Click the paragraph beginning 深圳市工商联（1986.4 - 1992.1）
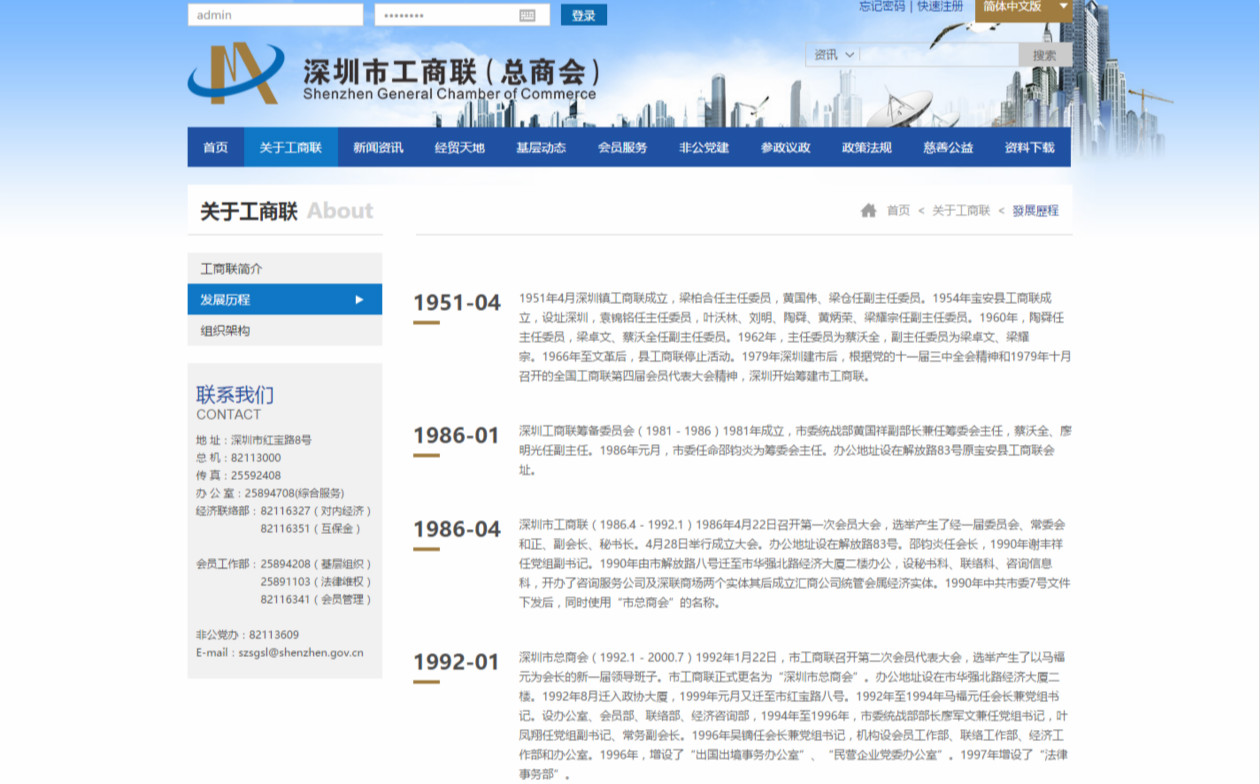This screenshot has height=784, width=1260. tap(795, 563)
